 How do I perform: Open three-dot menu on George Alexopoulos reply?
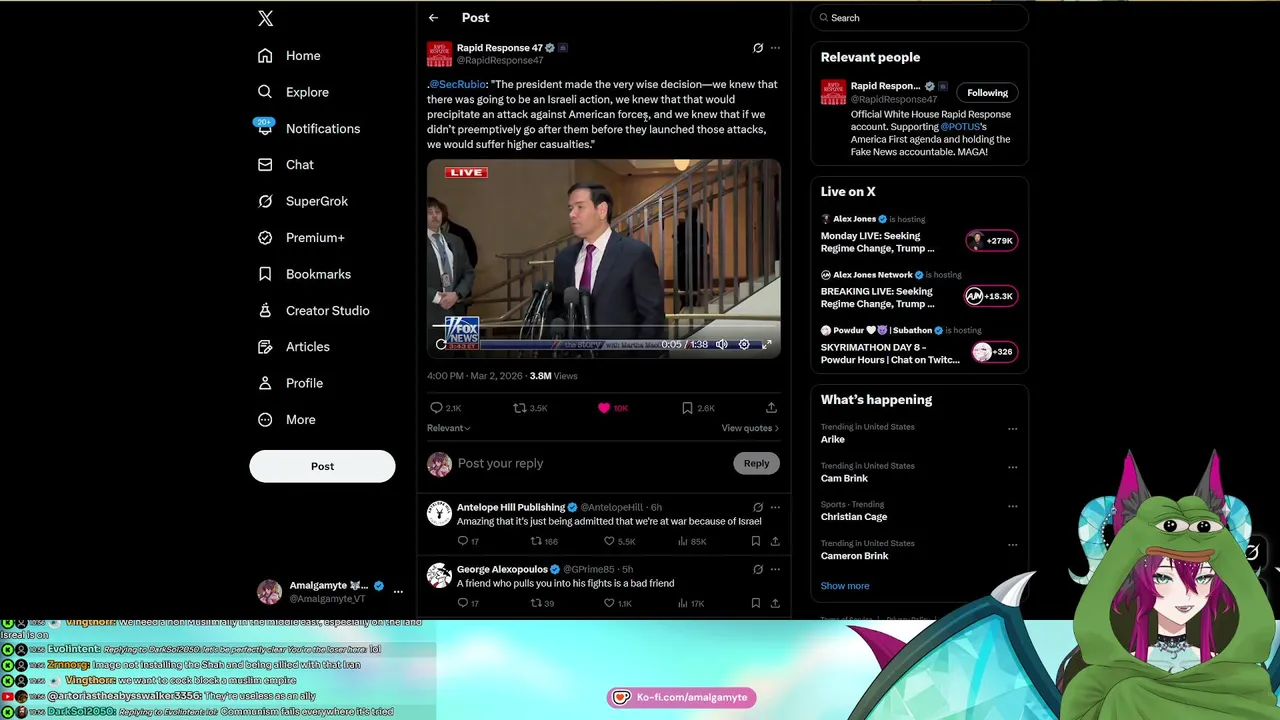775,570
